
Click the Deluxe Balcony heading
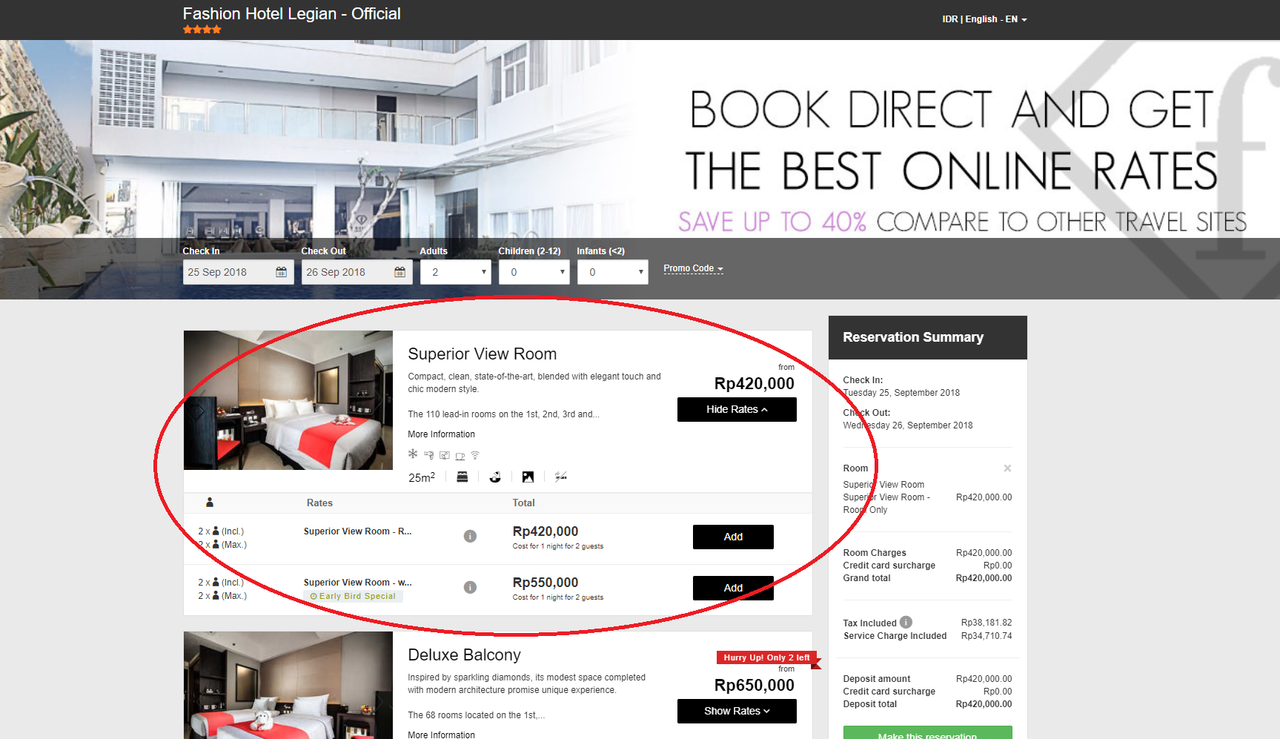coord(464,655)
